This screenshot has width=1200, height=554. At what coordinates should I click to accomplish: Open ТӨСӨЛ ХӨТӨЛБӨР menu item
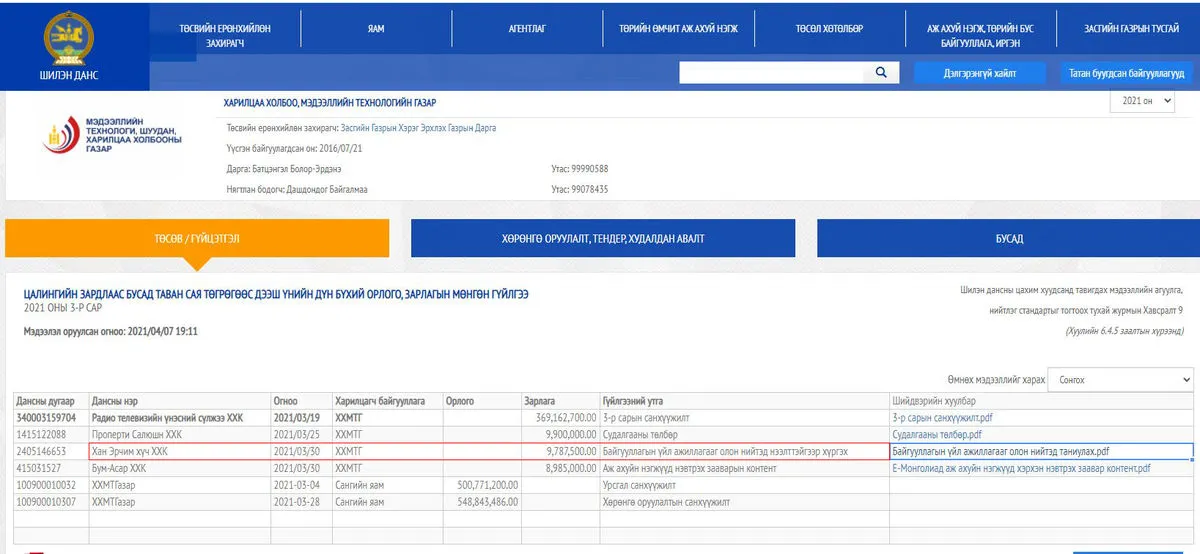coord(829,29)
